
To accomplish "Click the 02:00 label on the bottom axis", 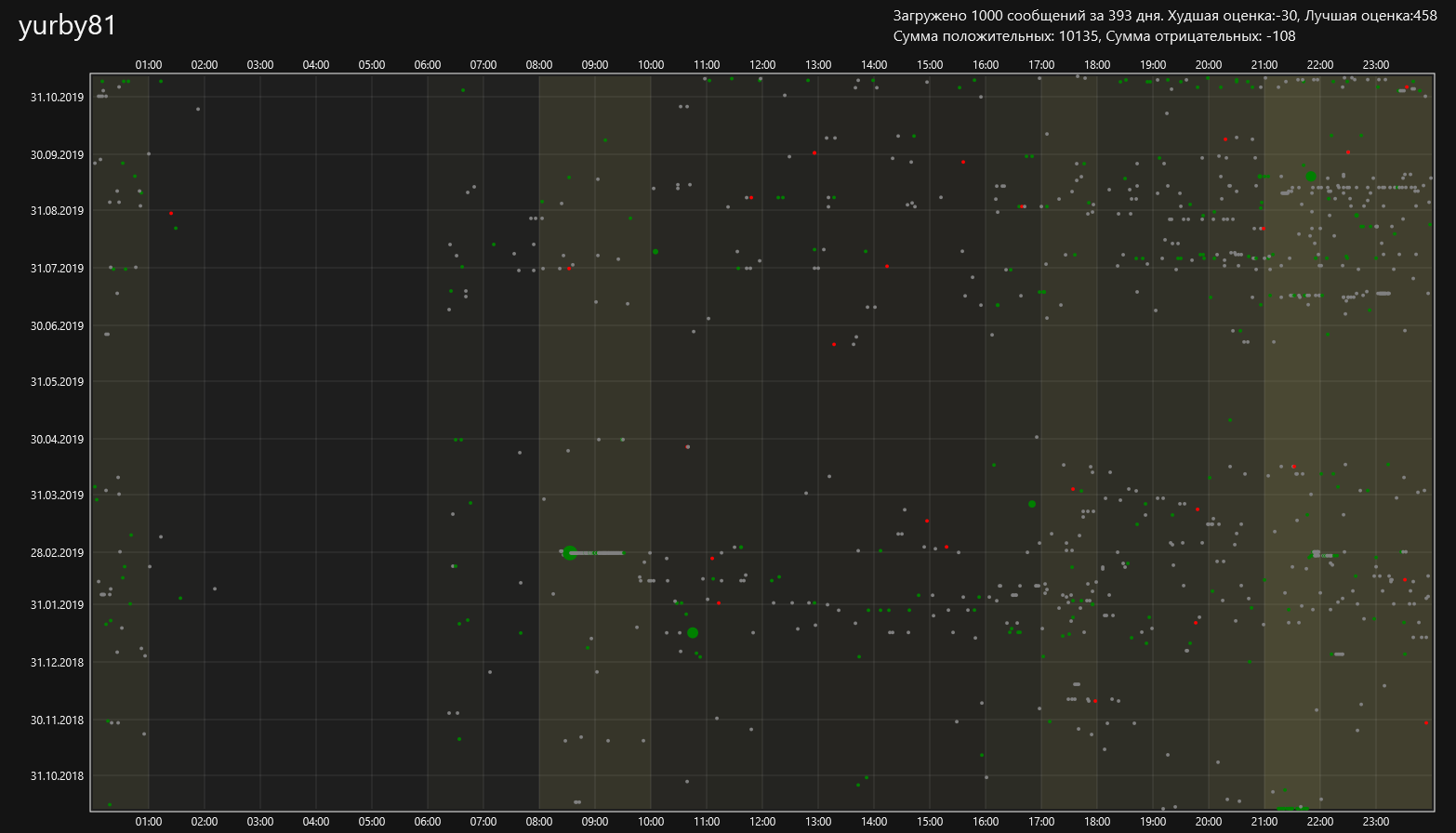I will coord(205,822).
